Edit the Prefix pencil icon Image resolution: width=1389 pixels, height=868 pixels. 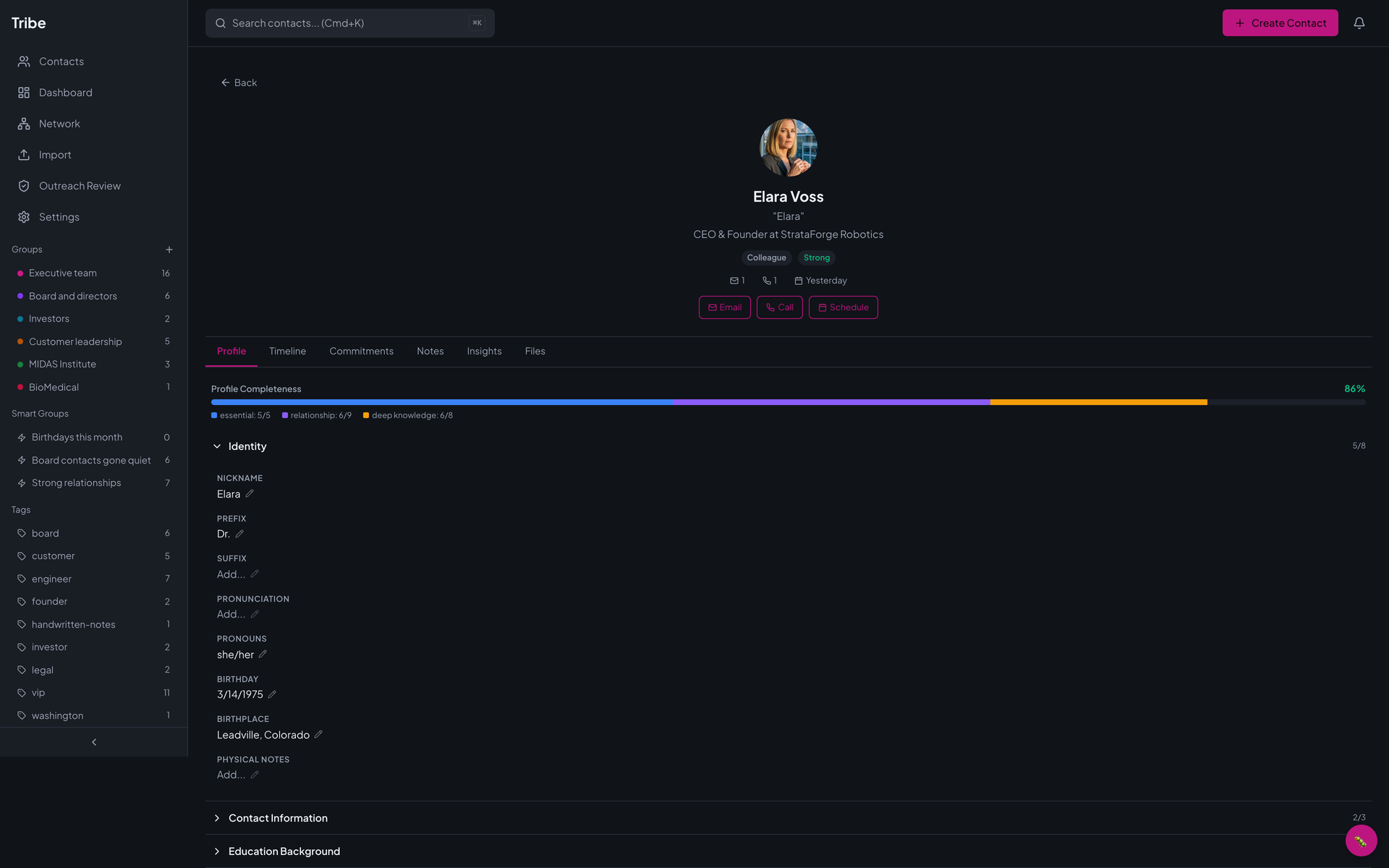point(239,534)
